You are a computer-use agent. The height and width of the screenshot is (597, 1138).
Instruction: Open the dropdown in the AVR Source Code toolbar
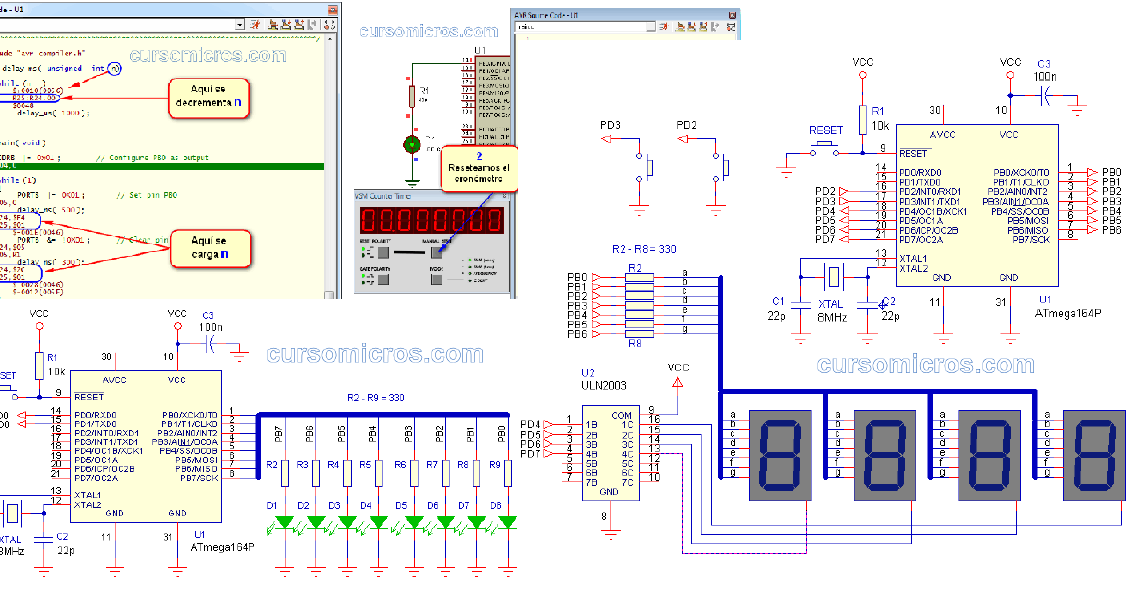pos(653,26)
